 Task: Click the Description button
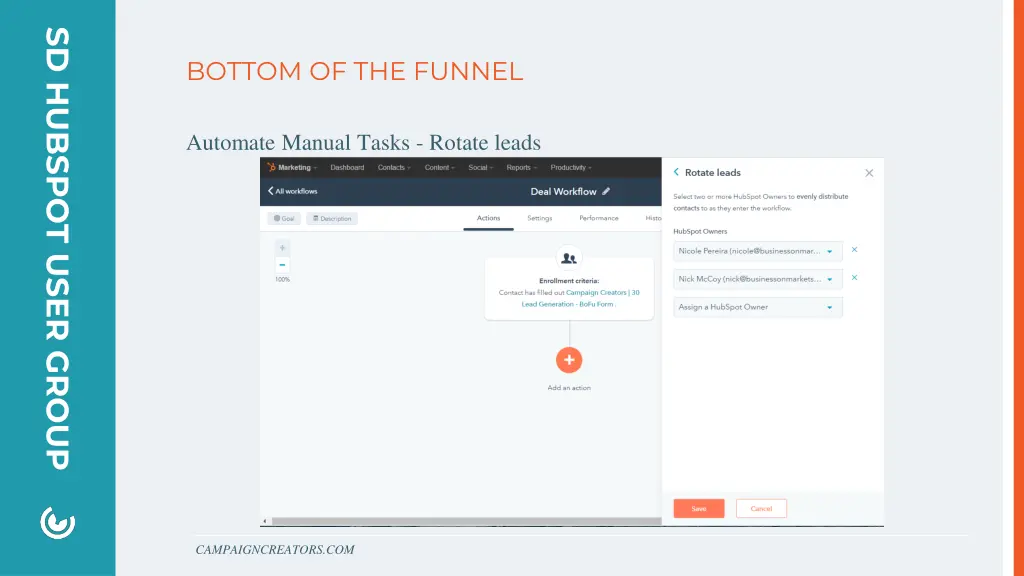(x=332, y=219)
